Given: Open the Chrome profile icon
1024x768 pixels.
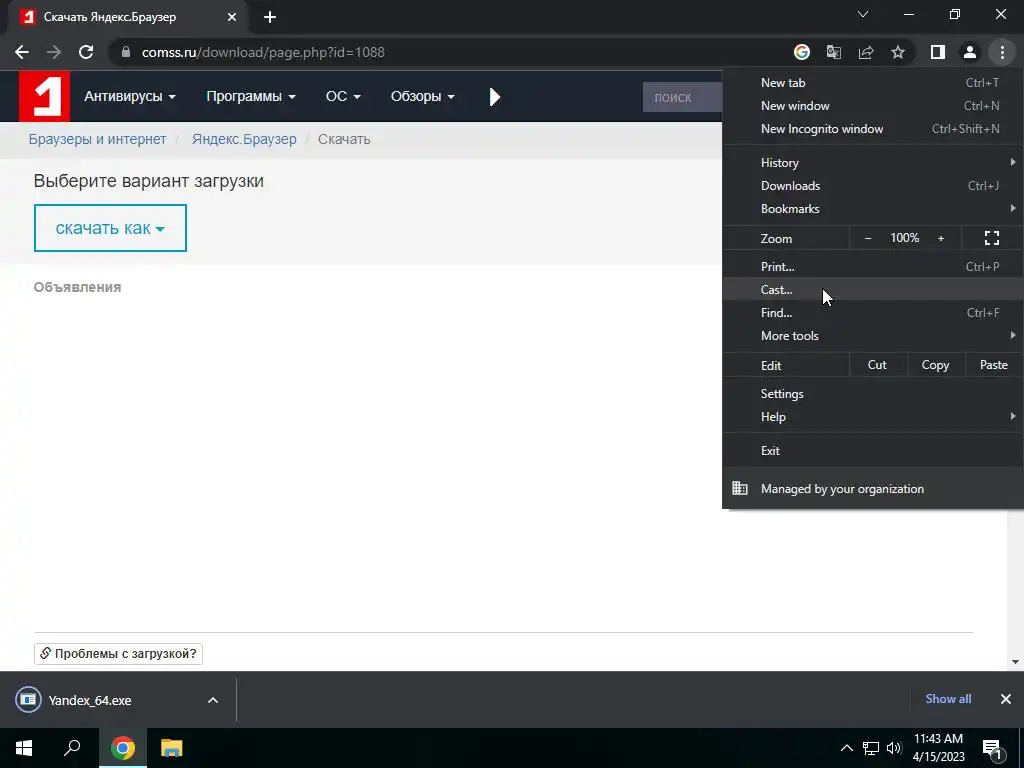Looking at the screenshot, I should click(970, 52).
